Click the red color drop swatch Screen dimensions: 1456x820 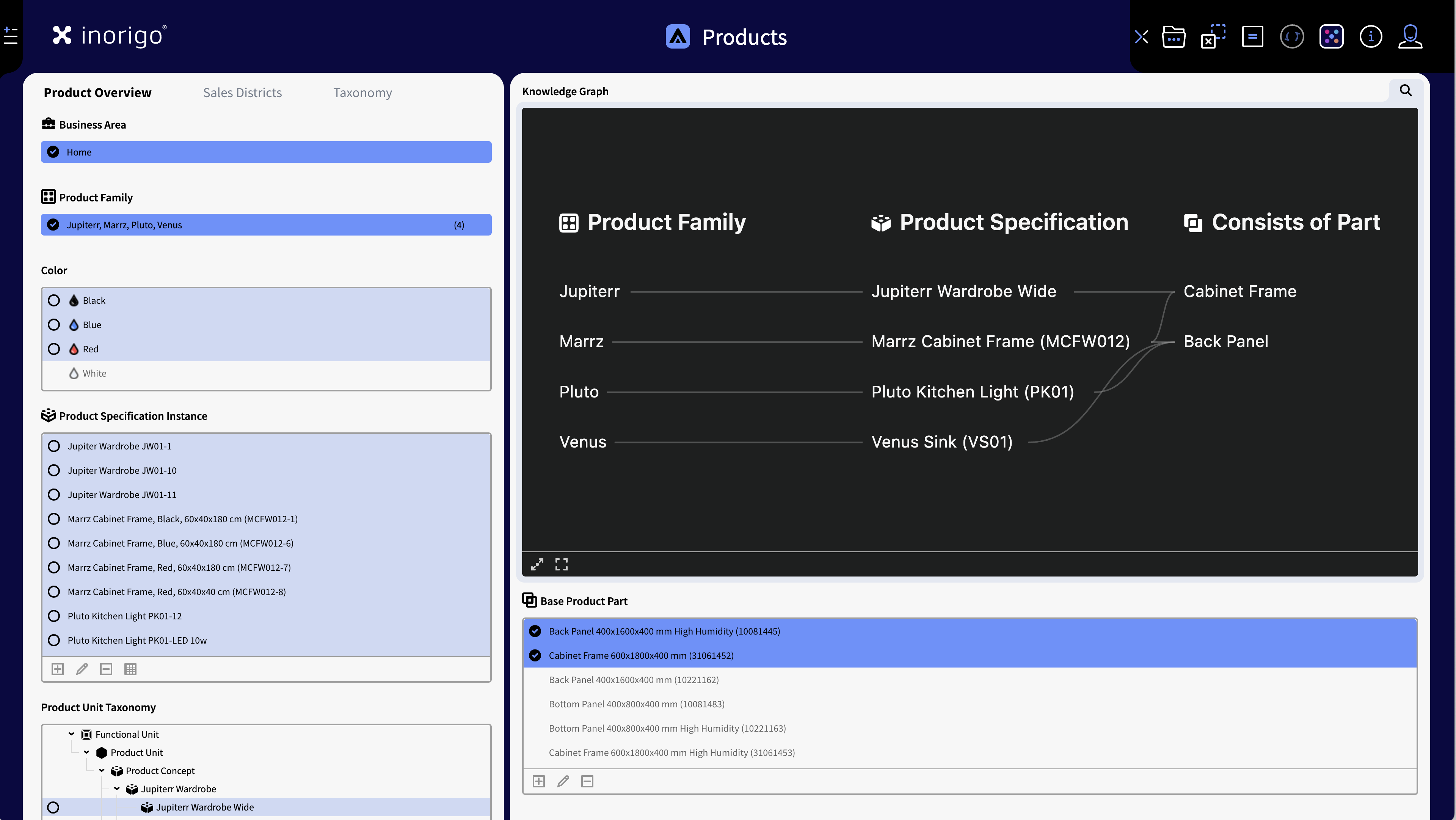point(74,349)
